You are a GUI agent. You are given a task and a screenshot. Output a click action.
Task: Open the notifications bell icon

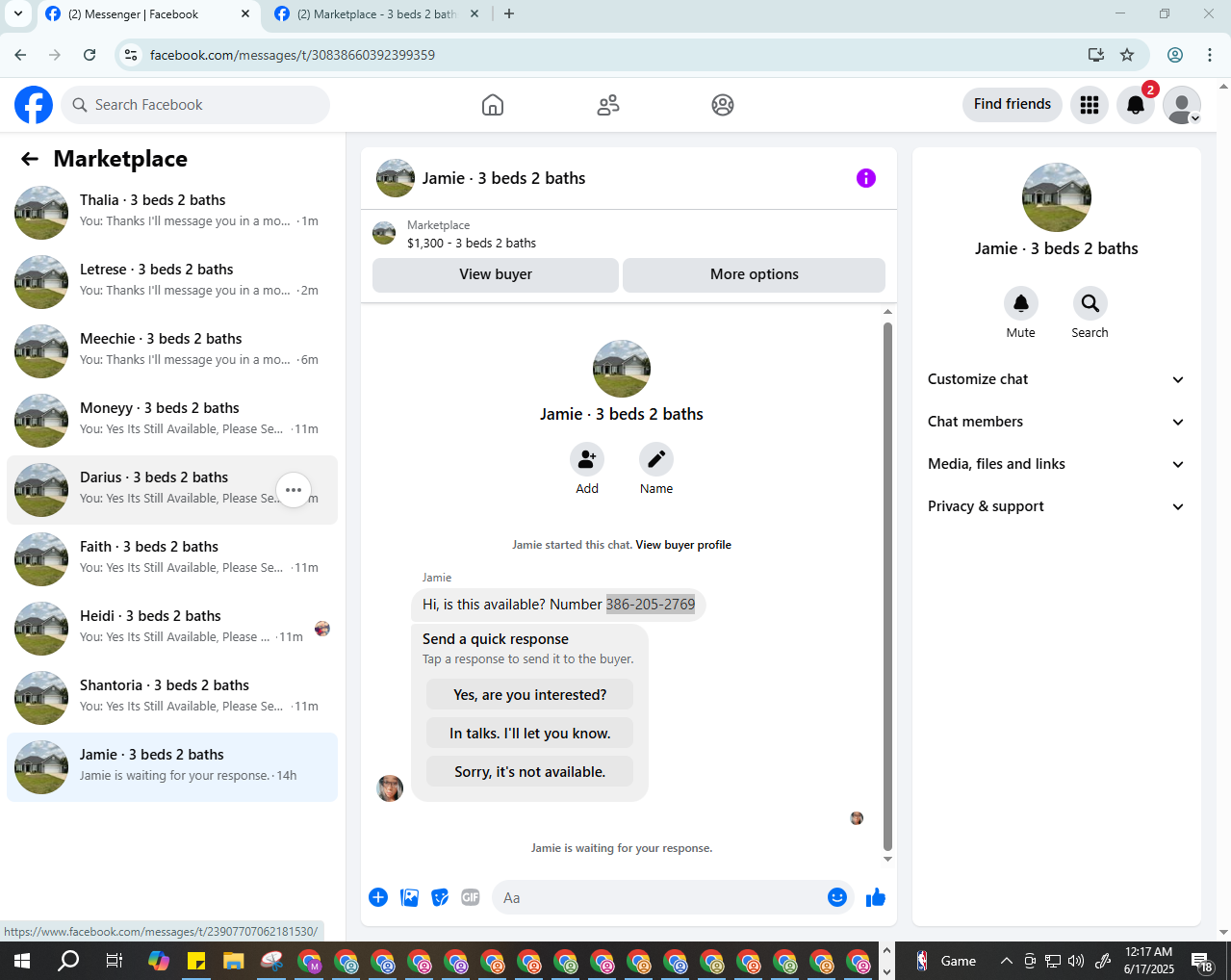click(x=1136, y=105)
